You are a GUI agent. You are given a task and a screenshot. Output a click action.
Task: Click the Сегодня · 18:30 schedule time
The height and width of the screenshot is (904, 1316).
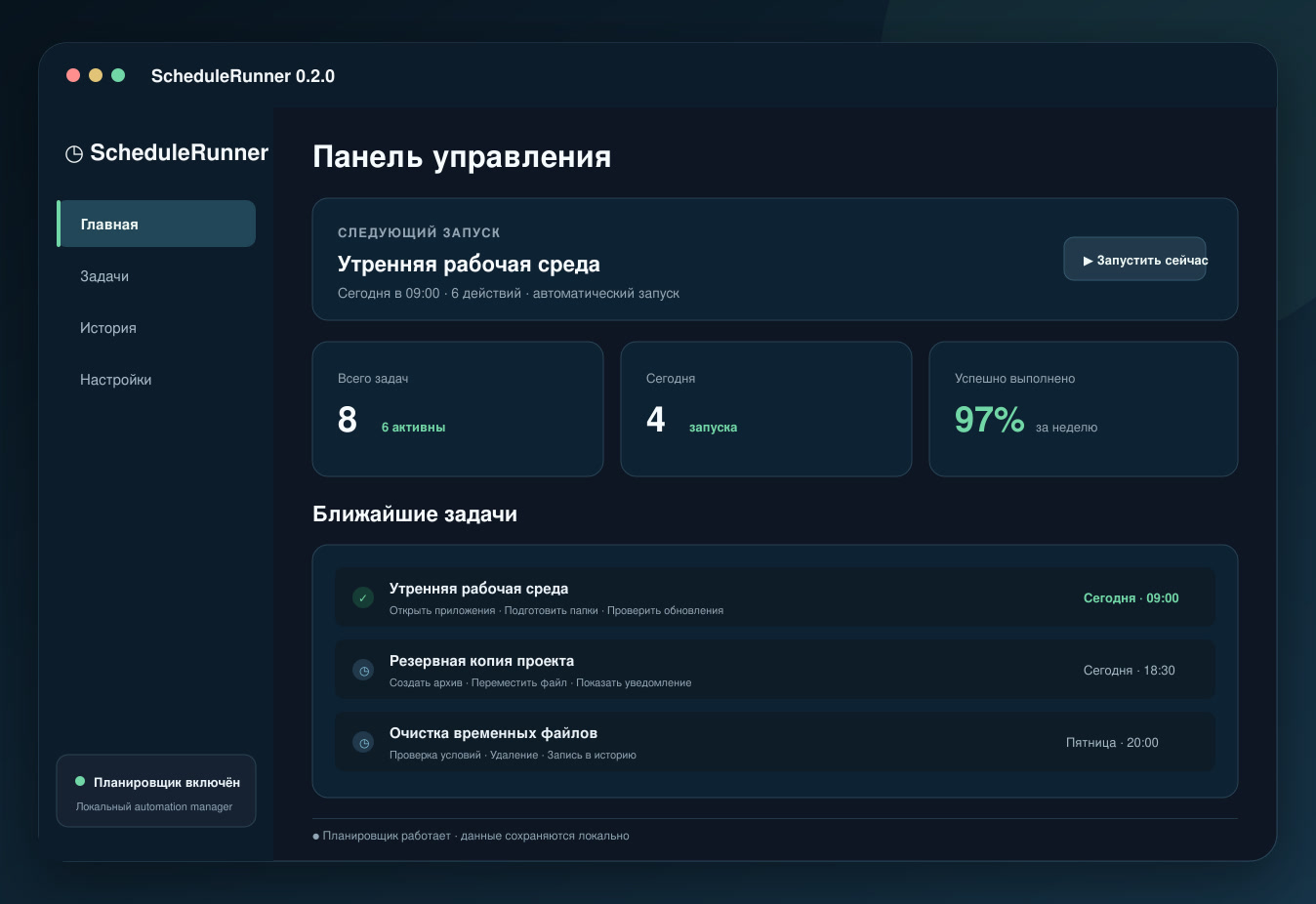pos(1129,670)
